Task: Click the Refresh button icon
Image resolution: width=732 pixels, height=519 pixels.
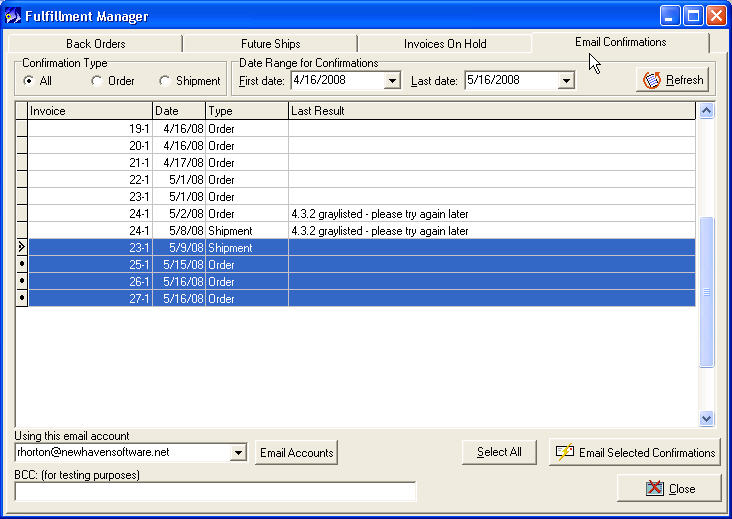Action: [x=652, y=80]
